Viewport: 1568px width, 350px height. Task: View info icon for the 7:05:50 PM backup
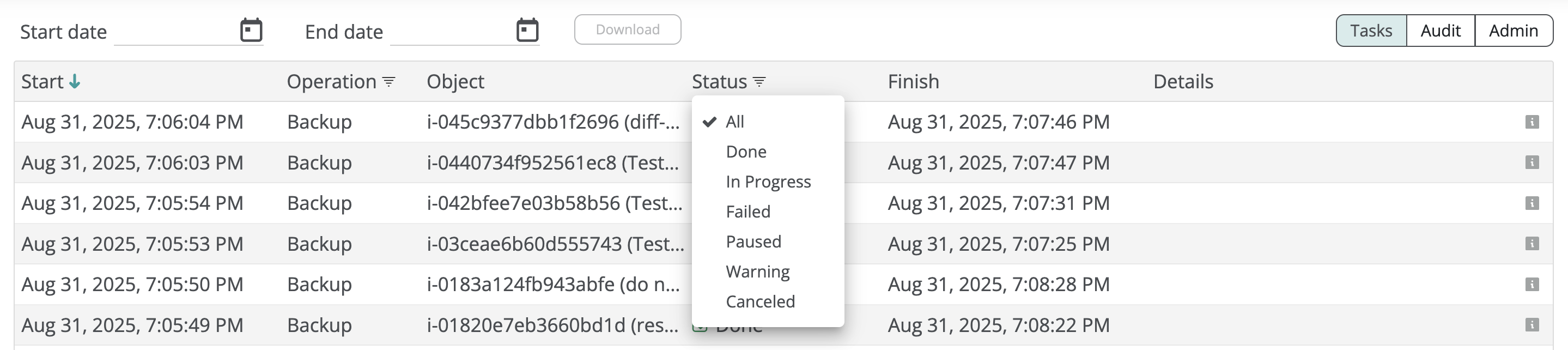click(x=1532, y=284)
